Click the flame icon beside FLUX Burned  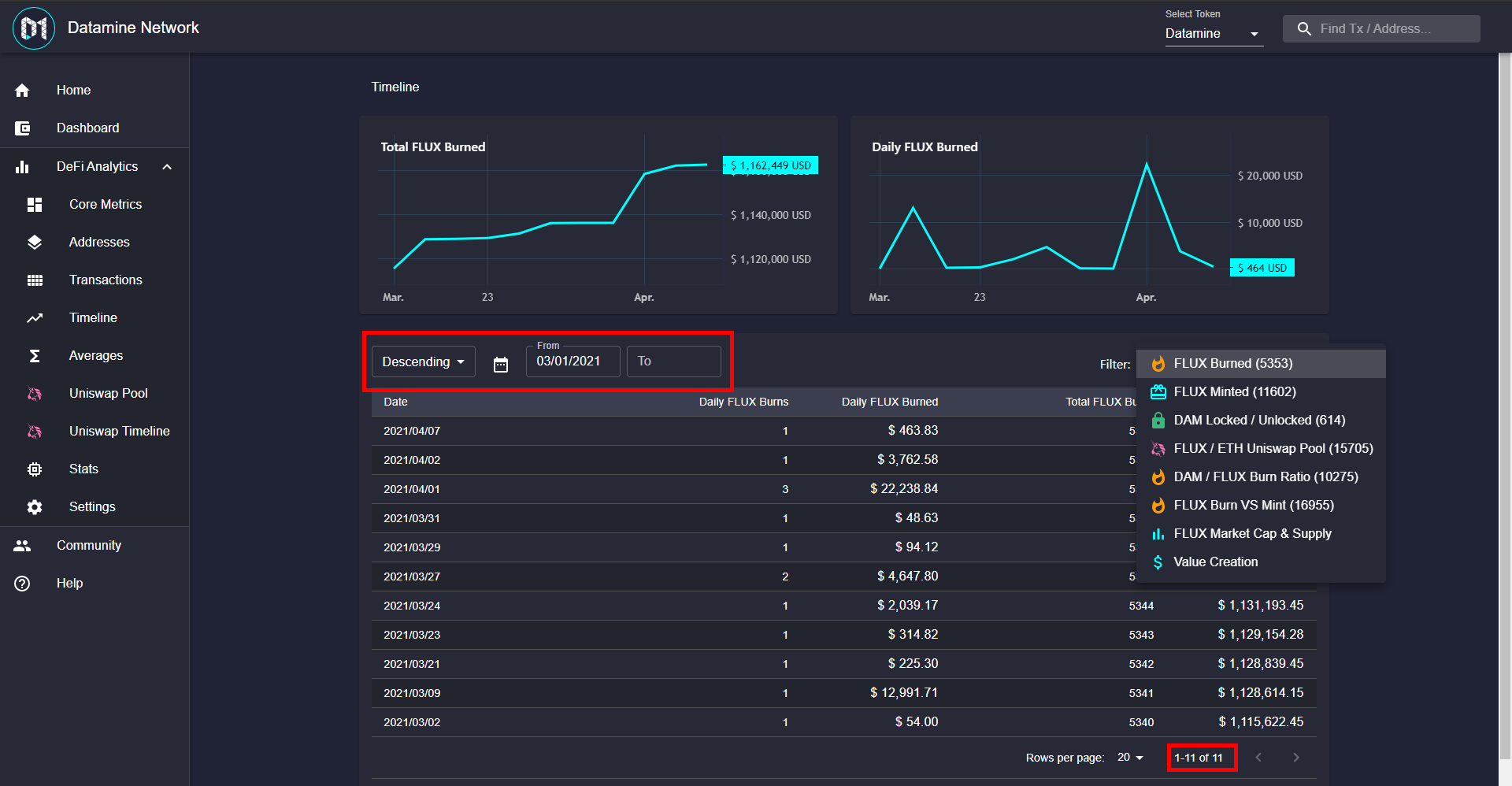coord(1158,364)
